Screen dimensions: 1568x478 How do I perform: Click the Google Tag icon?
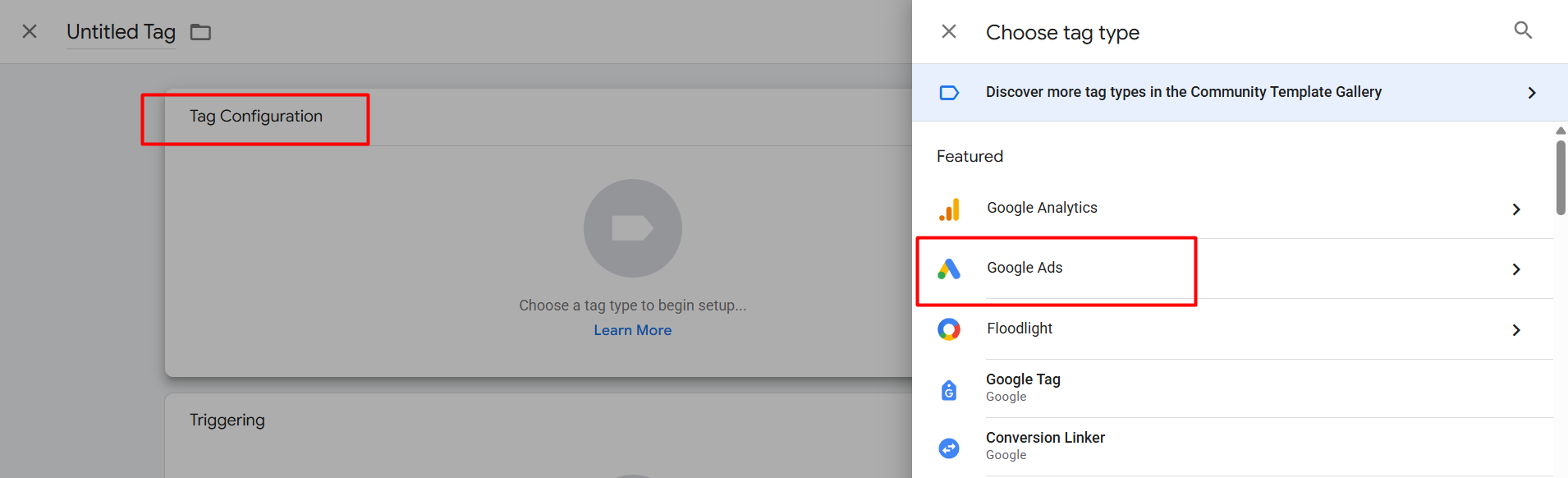click(x=949, y=389)
